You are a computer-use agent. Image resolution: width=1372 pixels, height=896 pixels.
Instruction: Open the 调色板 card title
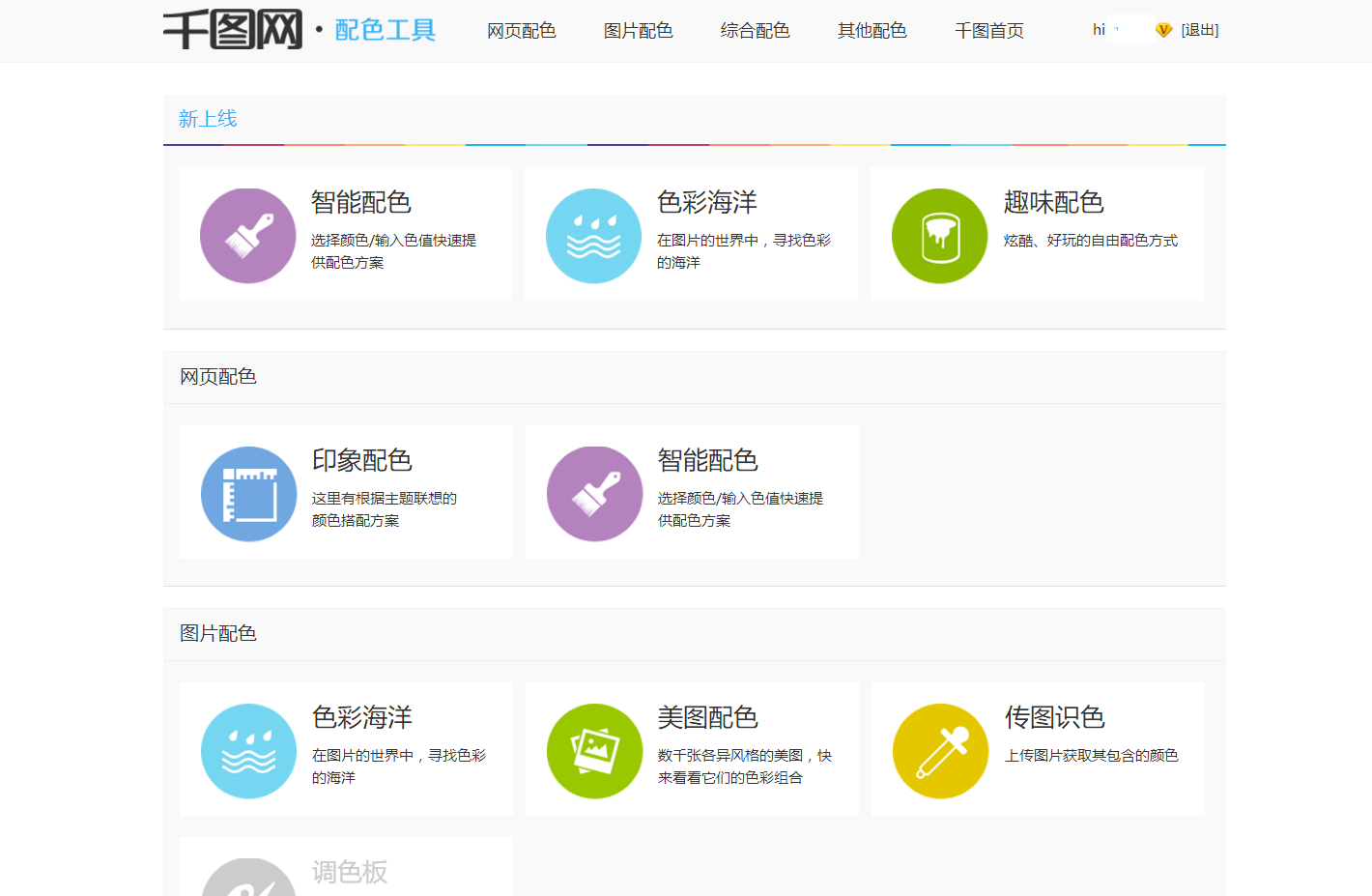pos(350,872)
